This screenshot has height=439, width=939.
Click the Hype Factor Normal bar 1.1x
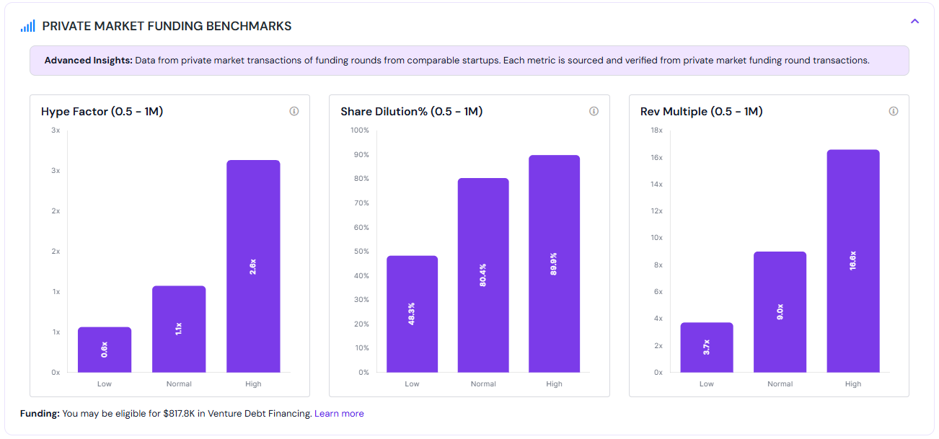(x=178, y=329)
